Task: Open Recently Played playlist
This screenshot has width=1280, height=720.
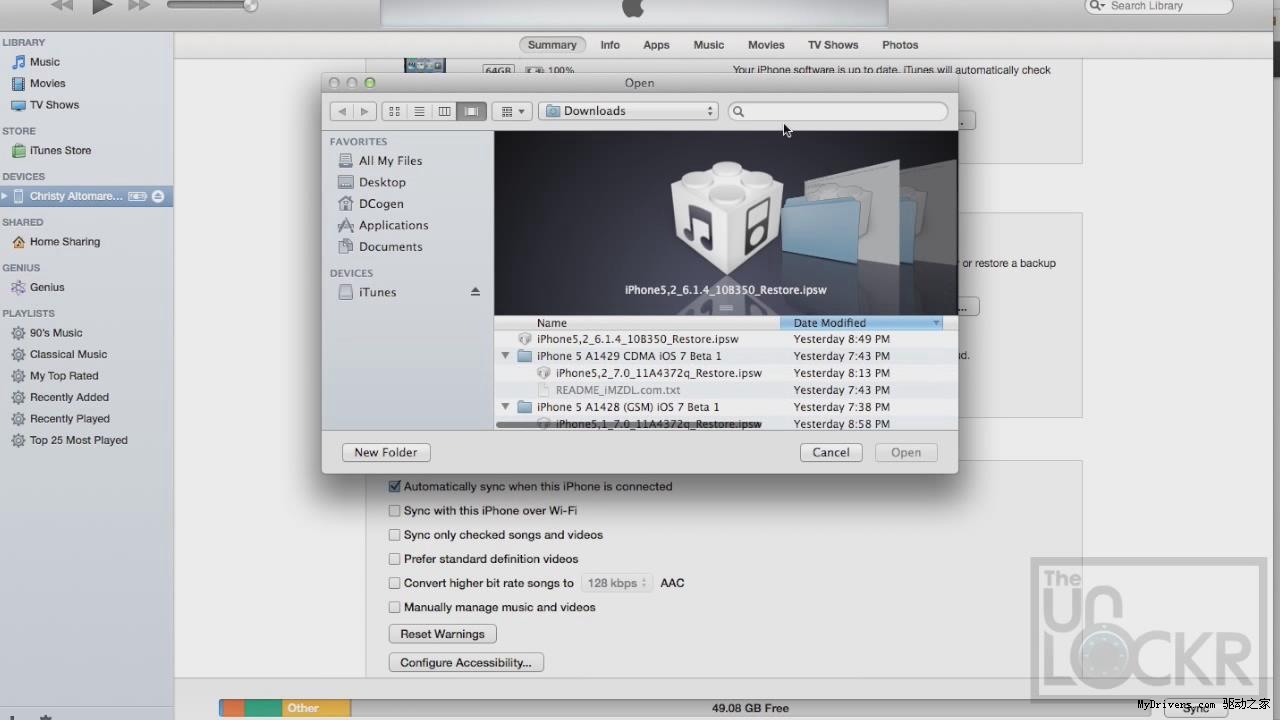Action: click(70, 419)
